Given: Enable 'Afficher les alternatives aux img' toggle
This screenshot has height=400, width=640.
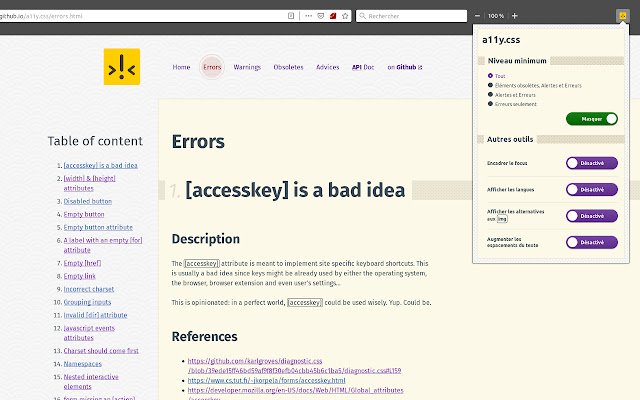Looking at the screenshot, I should (x=592, y=216).
